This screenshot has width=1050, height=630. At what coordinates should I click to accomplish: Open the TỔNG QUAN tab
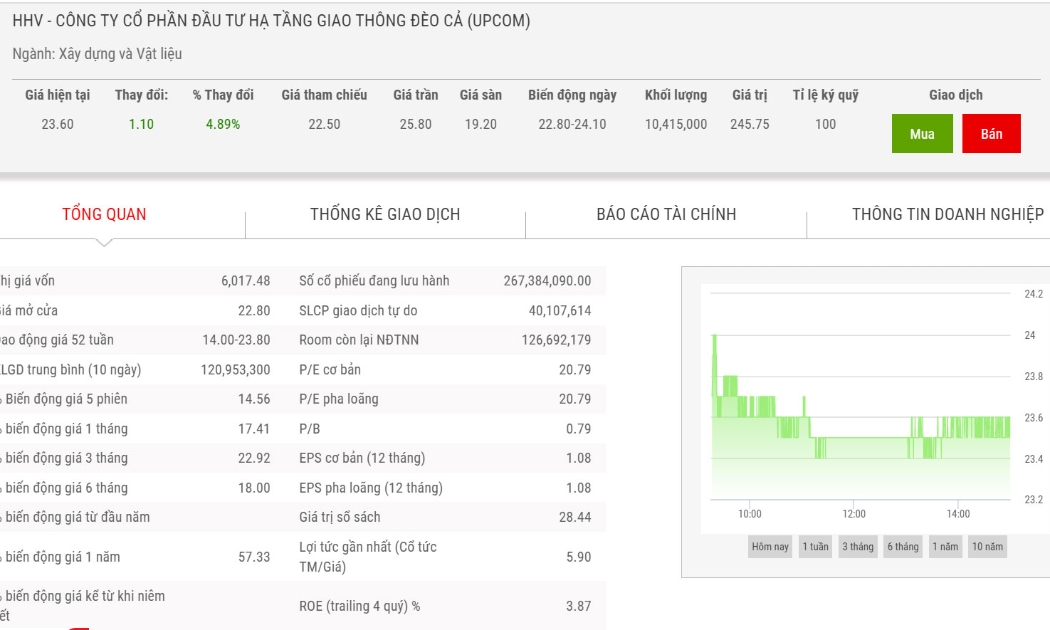[104, 214]
